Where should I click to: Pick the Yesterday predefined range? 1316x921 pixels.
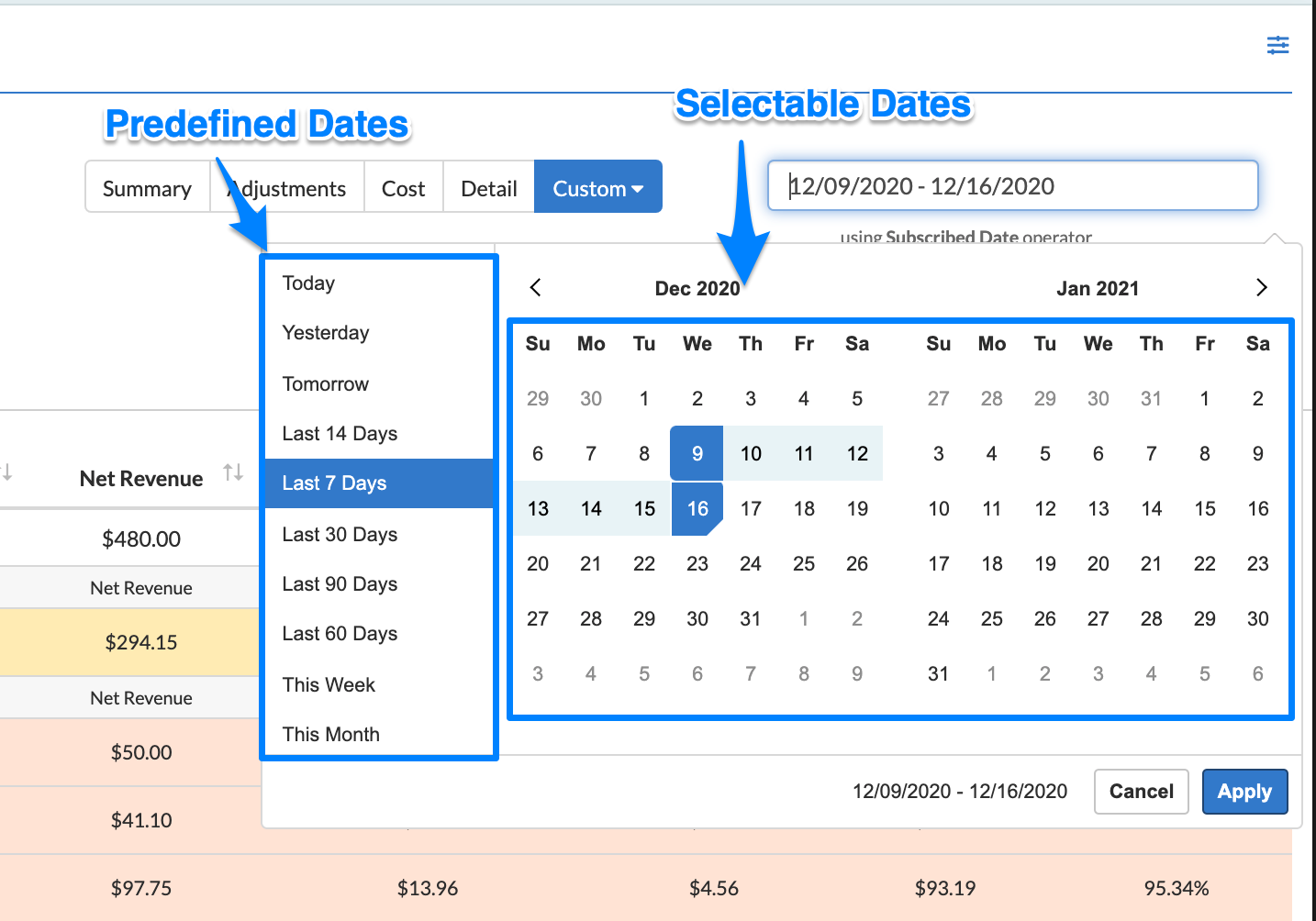click(326, 333)
